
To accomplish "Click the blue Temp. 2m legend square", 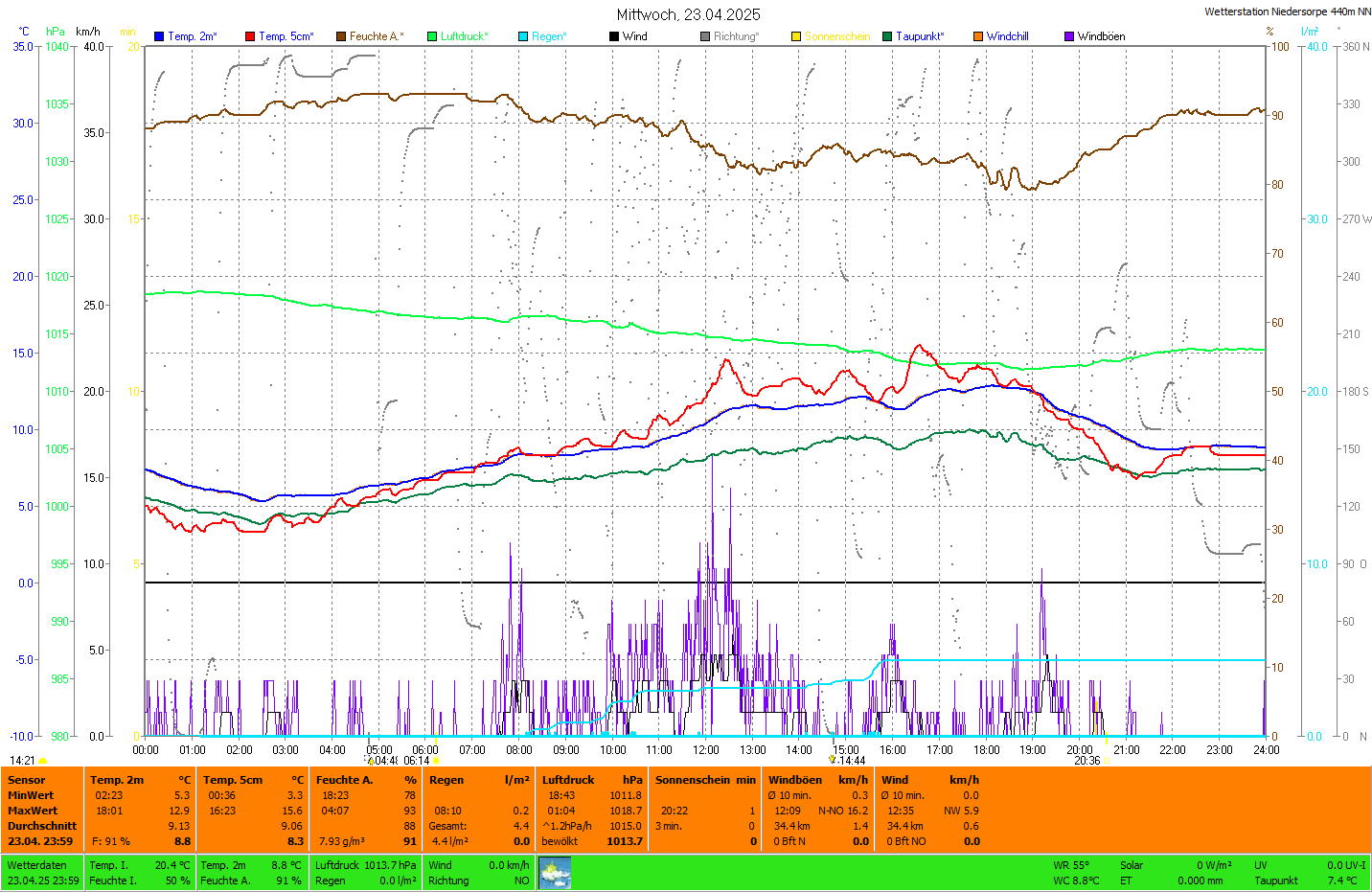I will coord(159,36).
